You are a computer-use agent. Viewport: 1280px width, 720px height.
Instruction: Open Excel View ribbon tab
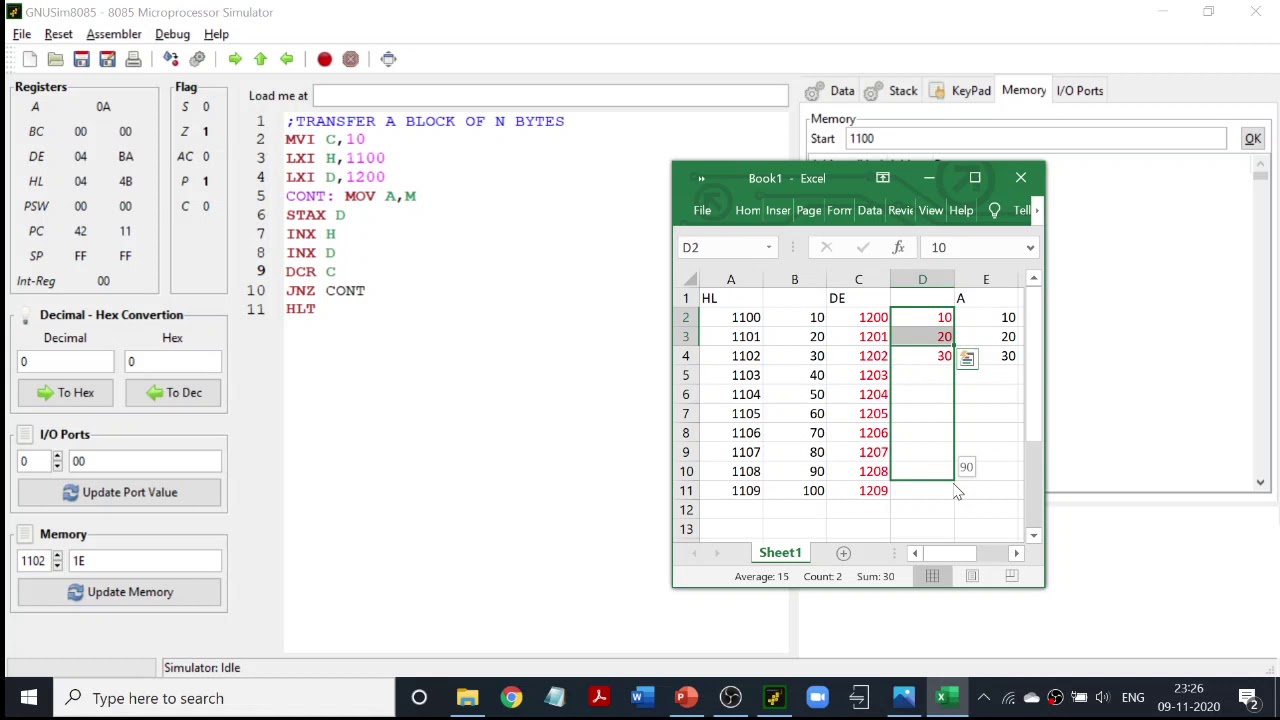[x=930, y=211]
